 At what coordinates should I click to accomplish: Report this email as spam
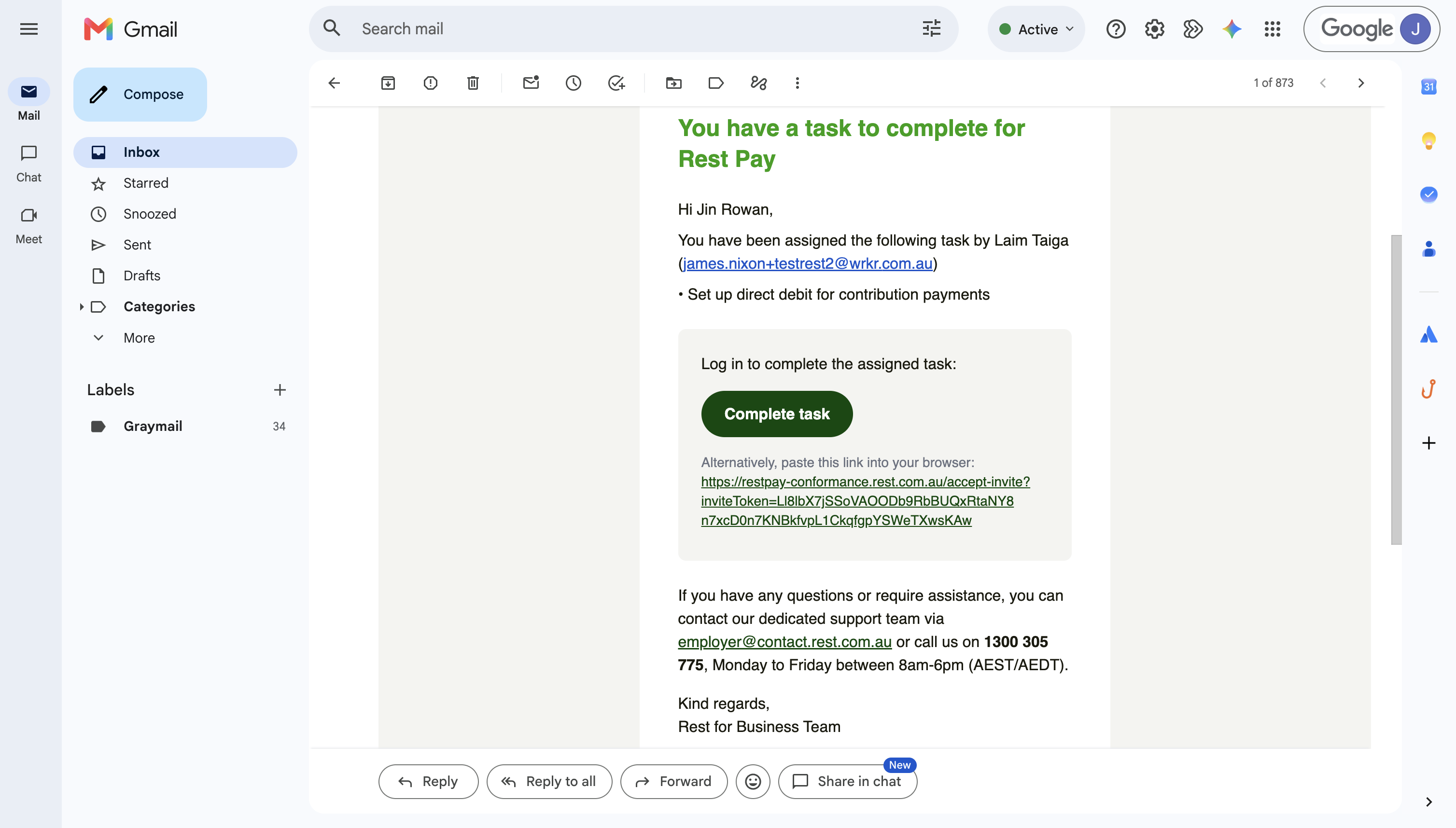click(430, 83)
